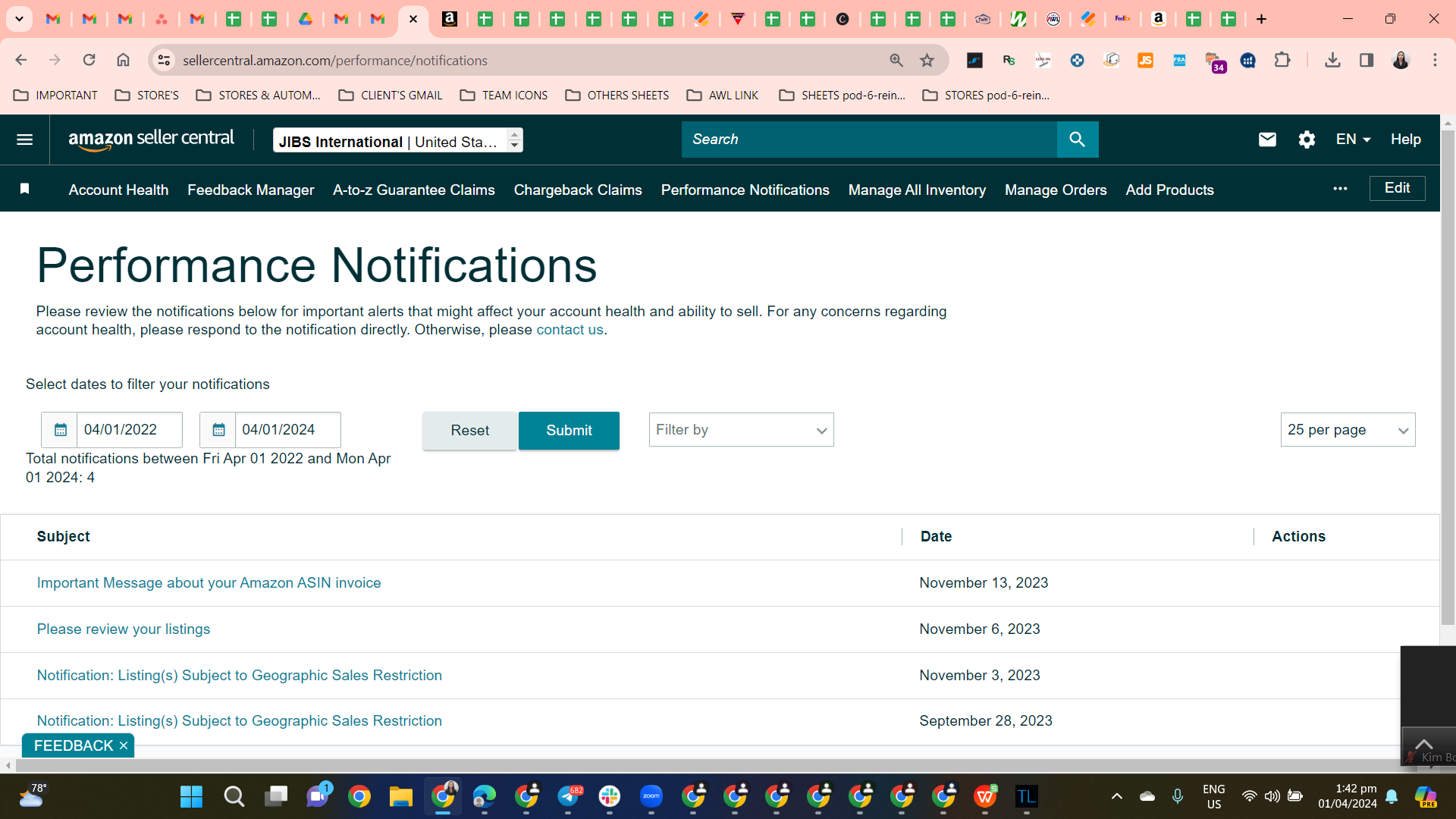1456x819 pixels.
Task: Open the September 28 Geographic Sales Restriction notification
Action: click(239, 721)
